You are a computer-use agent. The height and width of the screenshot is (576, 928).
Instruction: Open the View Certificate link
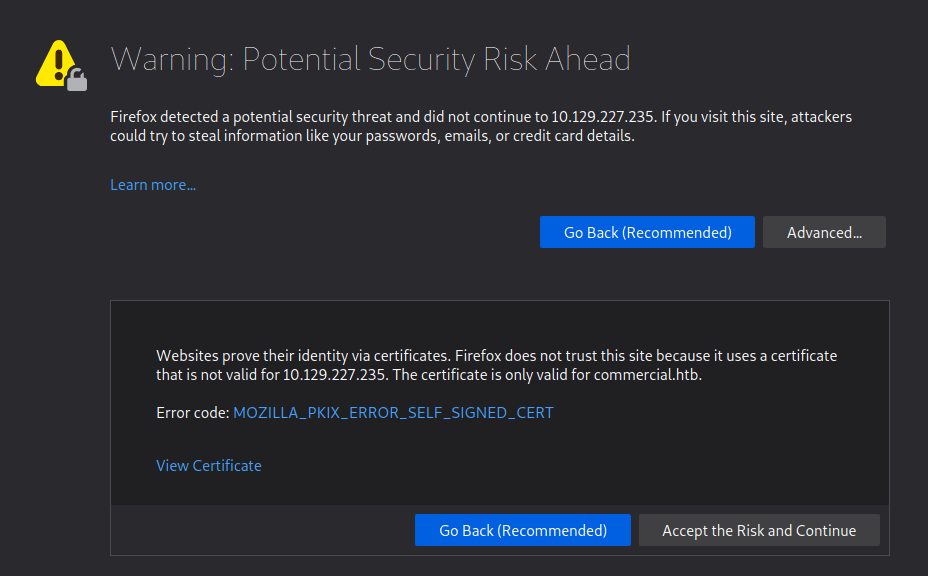click(209, 466)
